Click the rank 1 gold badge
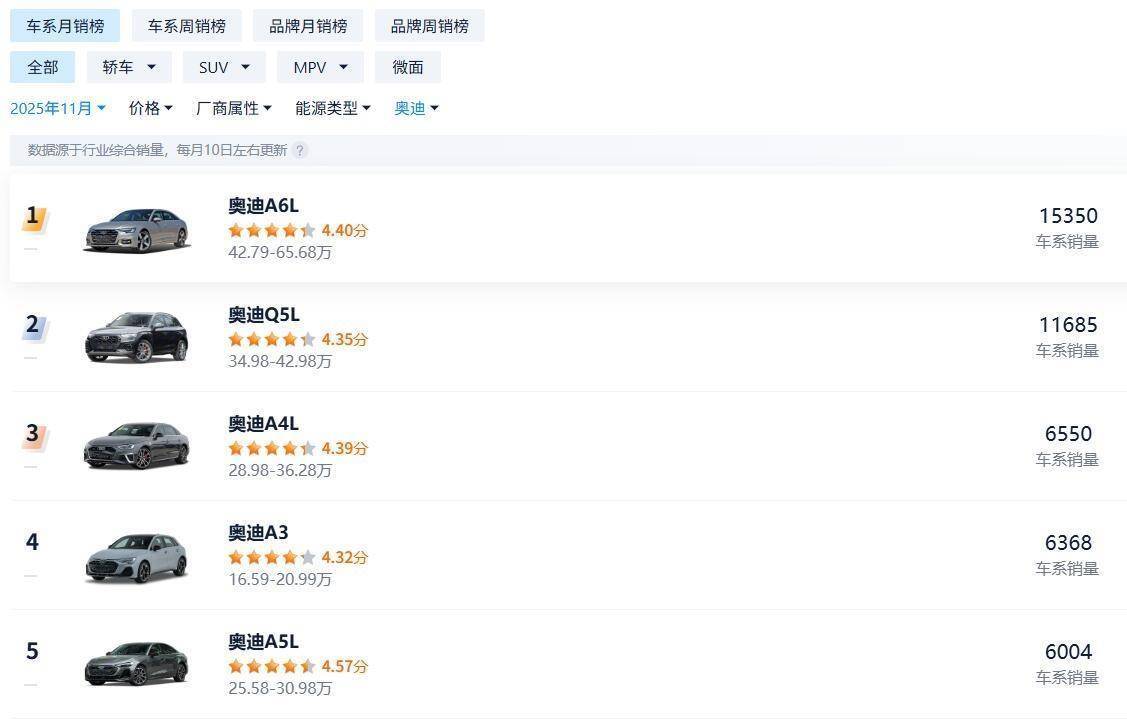1127x720 pixels. pos(34,216)
